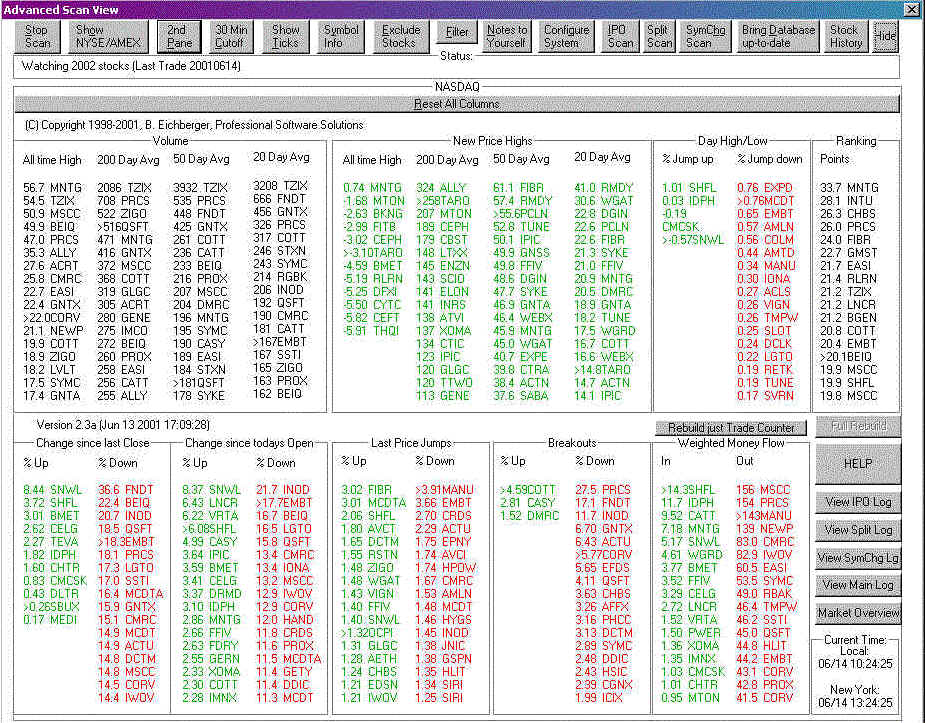925x723 pixels.
Task: Click 33.7 MNTG in Ranking Points
Action: click(849, 188)
